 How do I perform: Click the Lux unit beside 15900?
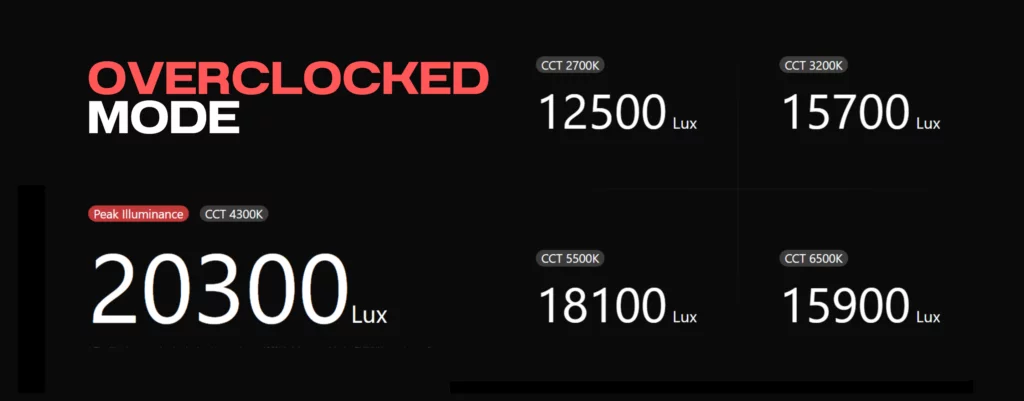(x=929, y=317)
